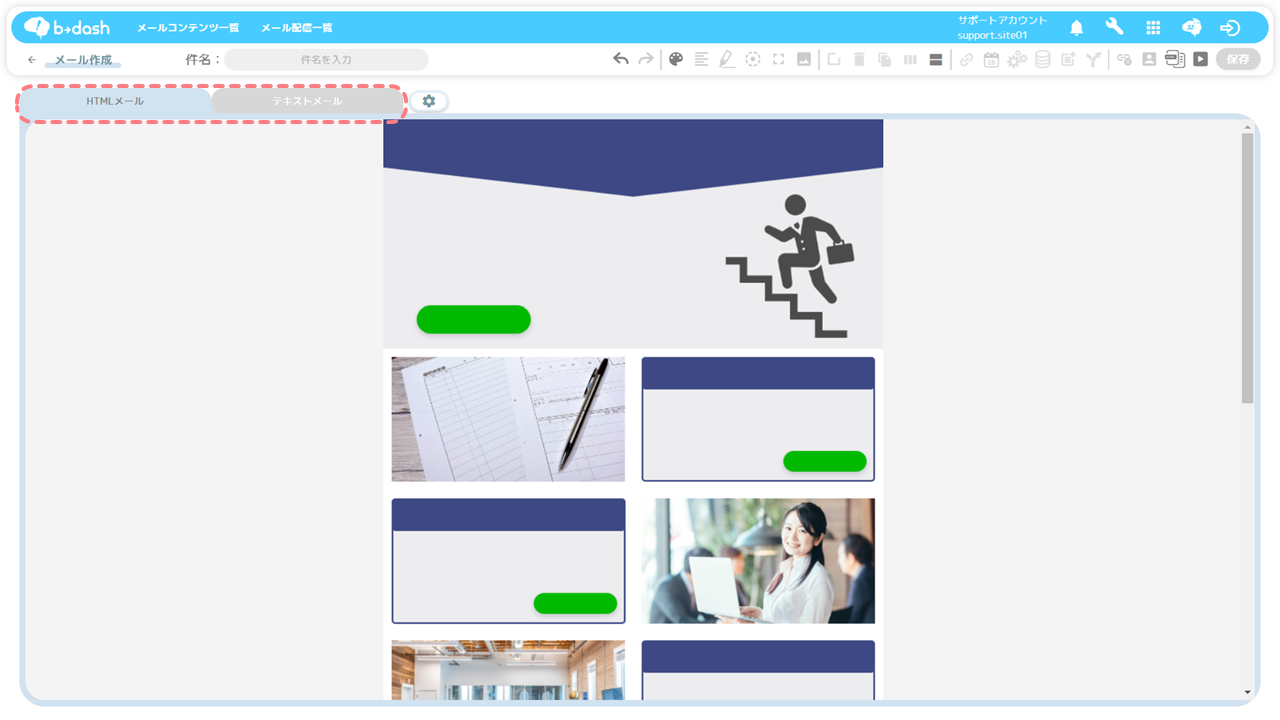This screenshot has width=1280, height=720.
Task: Click the dotted circle toolbar icon
Action: (x=753, y=59)
